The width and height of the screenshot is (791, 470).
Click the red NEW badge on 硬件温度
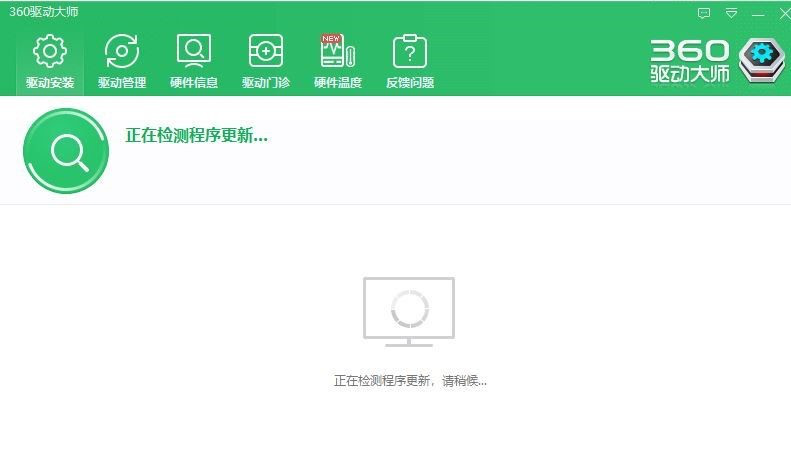330,39
